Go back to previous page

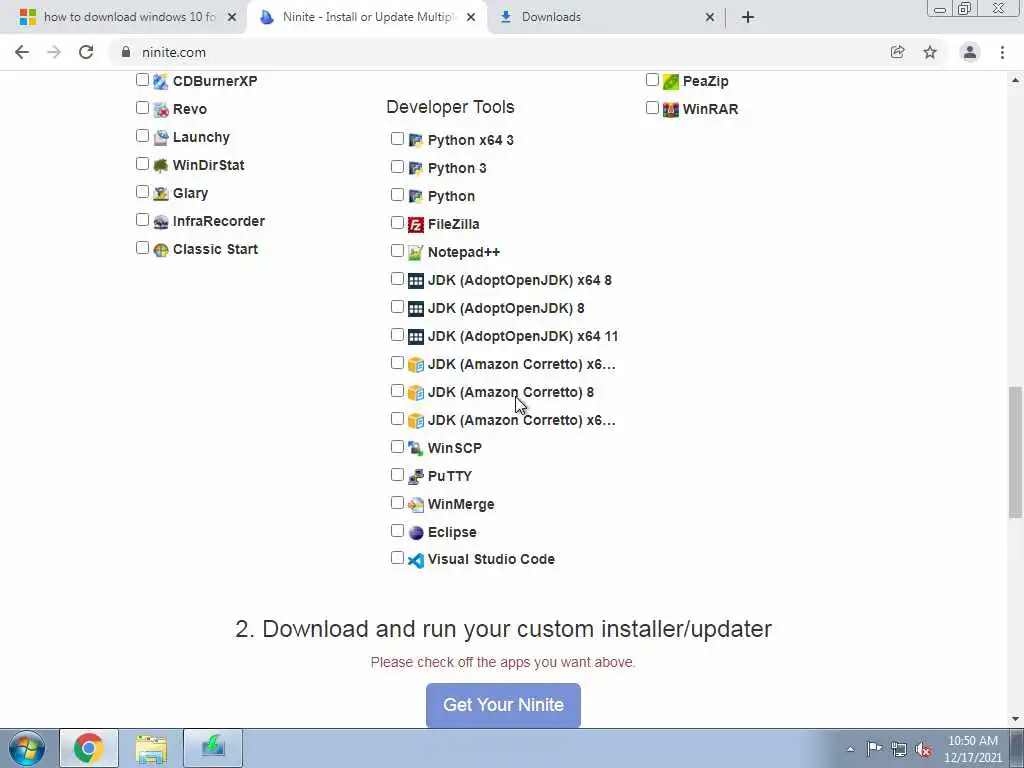[x=22, y=52]
